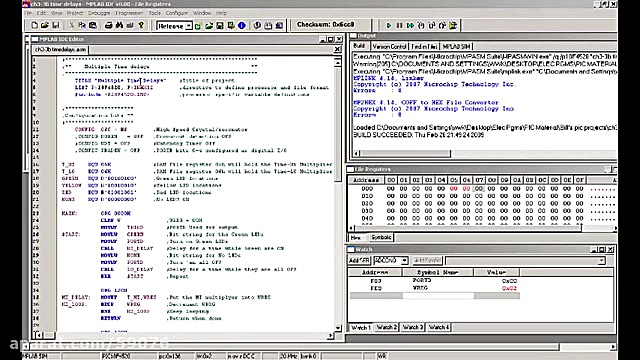Click the Value column header in the Watch table
This screenshot has height=360, width=640.
pos(496,272)
